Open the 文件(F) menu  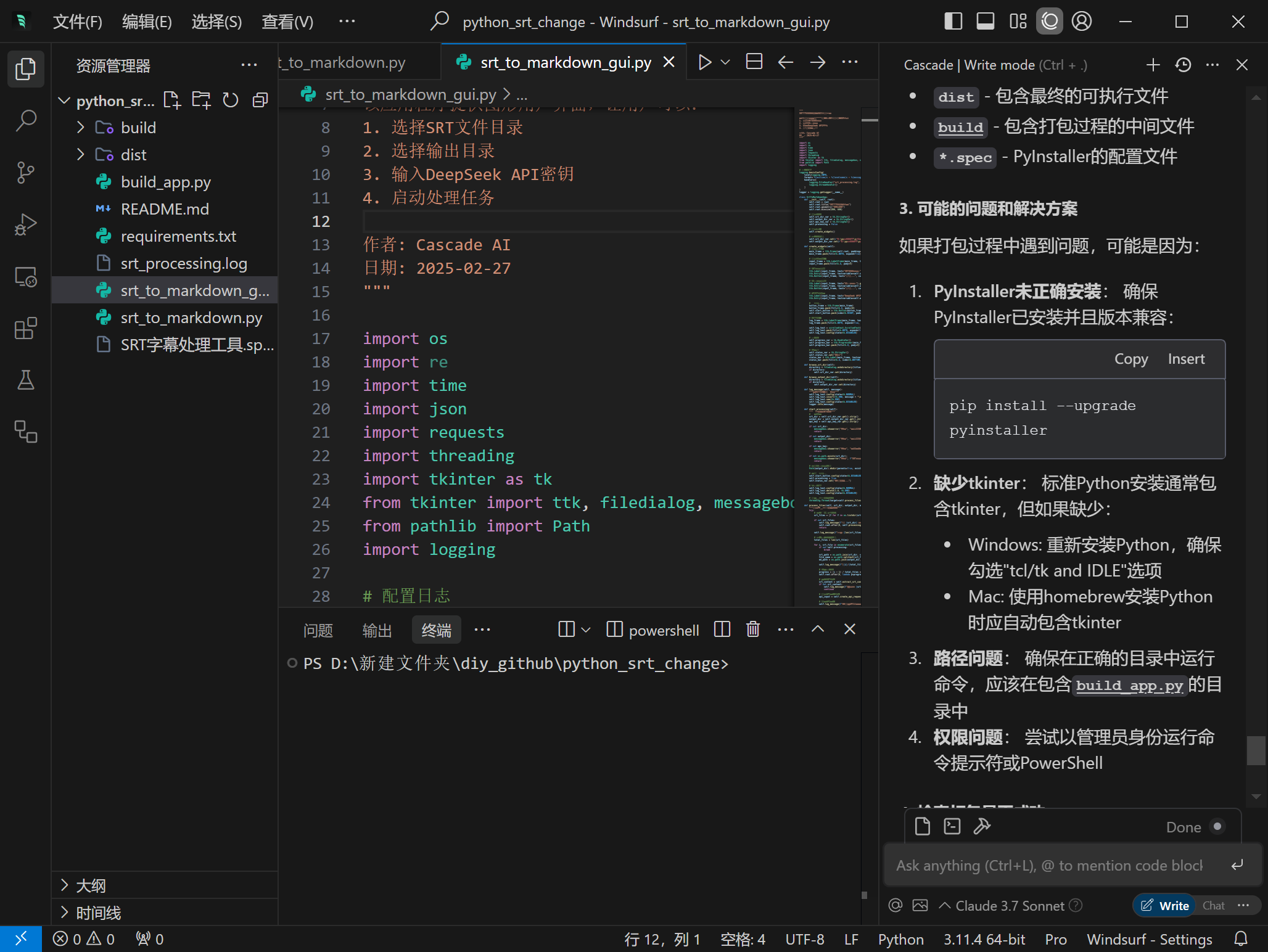77,22
